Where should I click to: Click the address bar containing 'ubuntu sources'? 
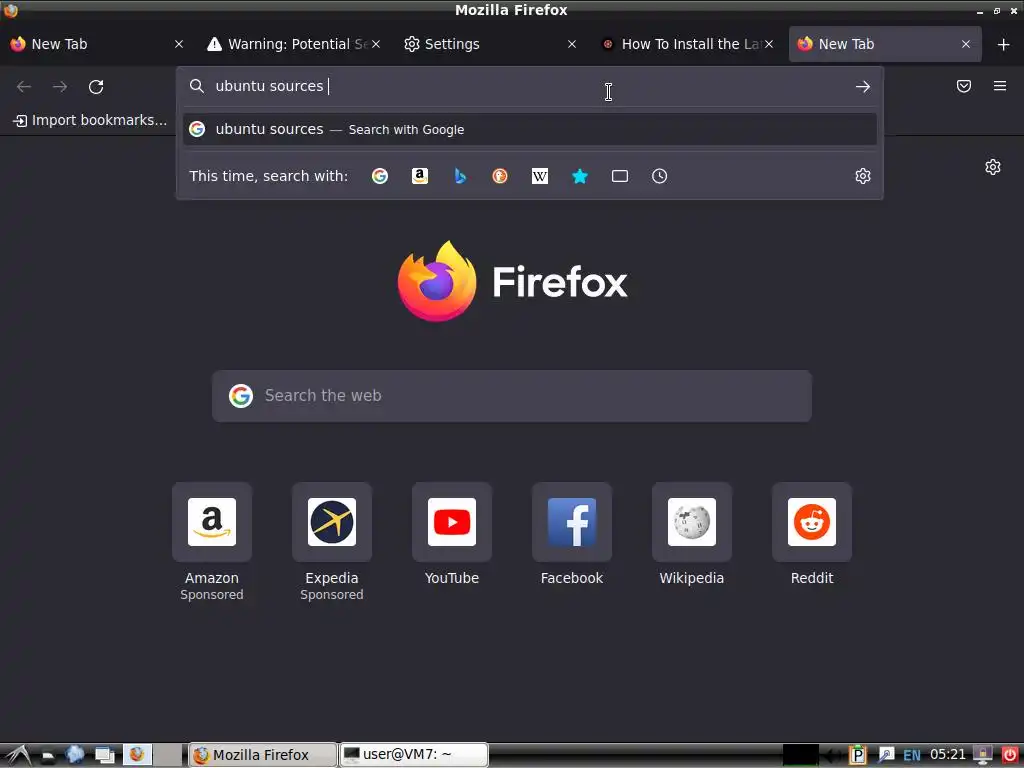(529, 86)
